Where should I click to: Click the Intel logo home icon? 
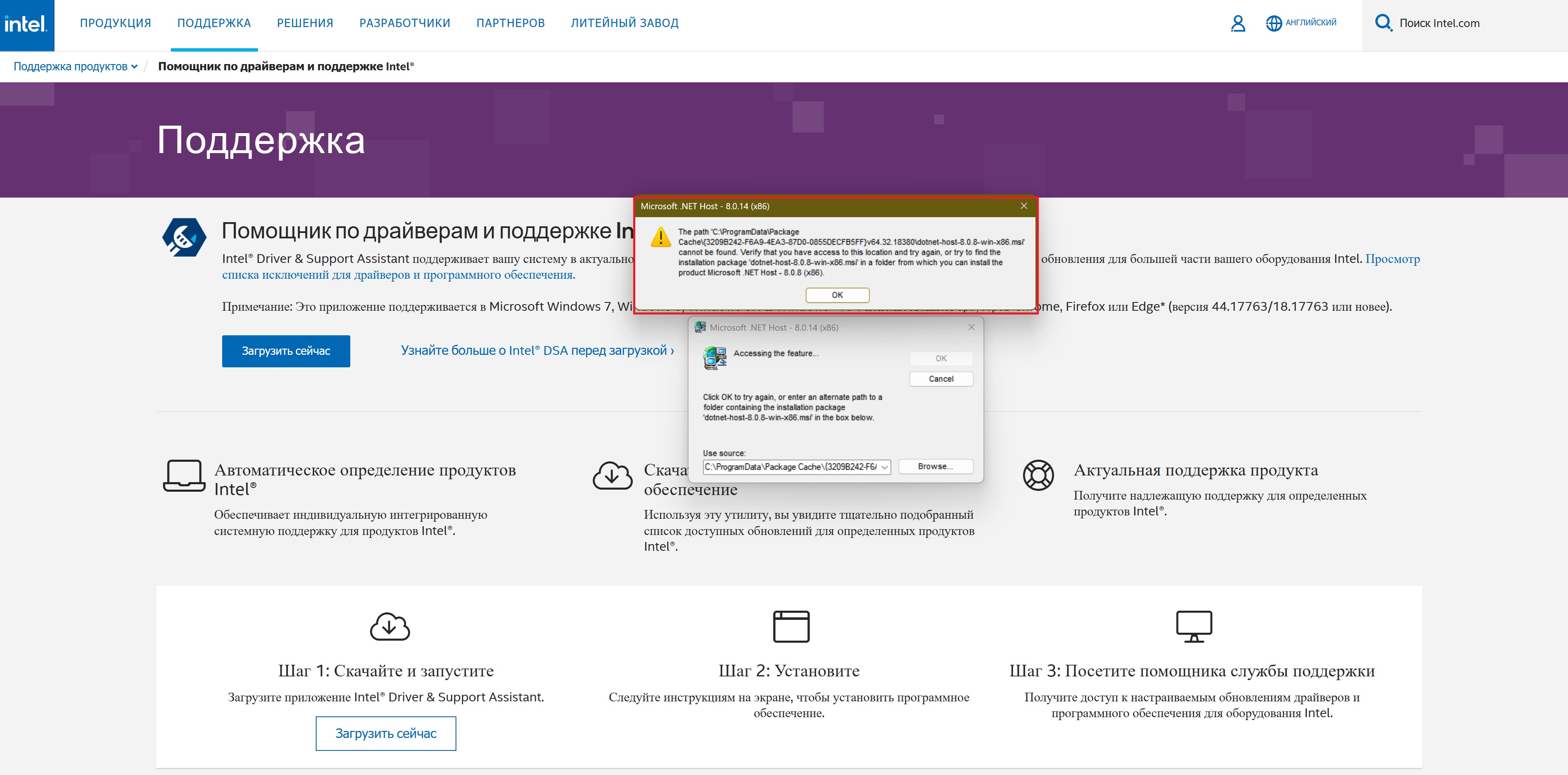26,25
